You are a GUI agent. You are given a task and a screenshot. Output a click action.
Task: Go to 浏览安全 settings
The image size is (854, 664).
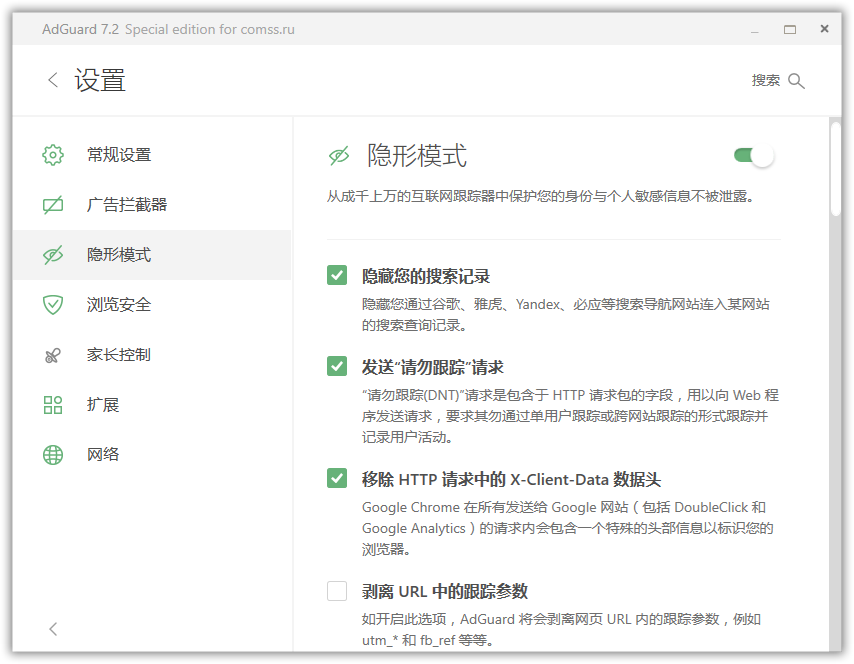tap(152, 305)
